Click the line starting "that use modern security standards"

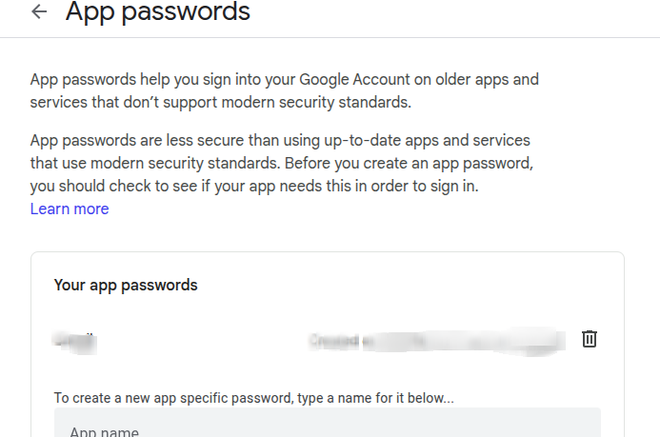[284, 163]
